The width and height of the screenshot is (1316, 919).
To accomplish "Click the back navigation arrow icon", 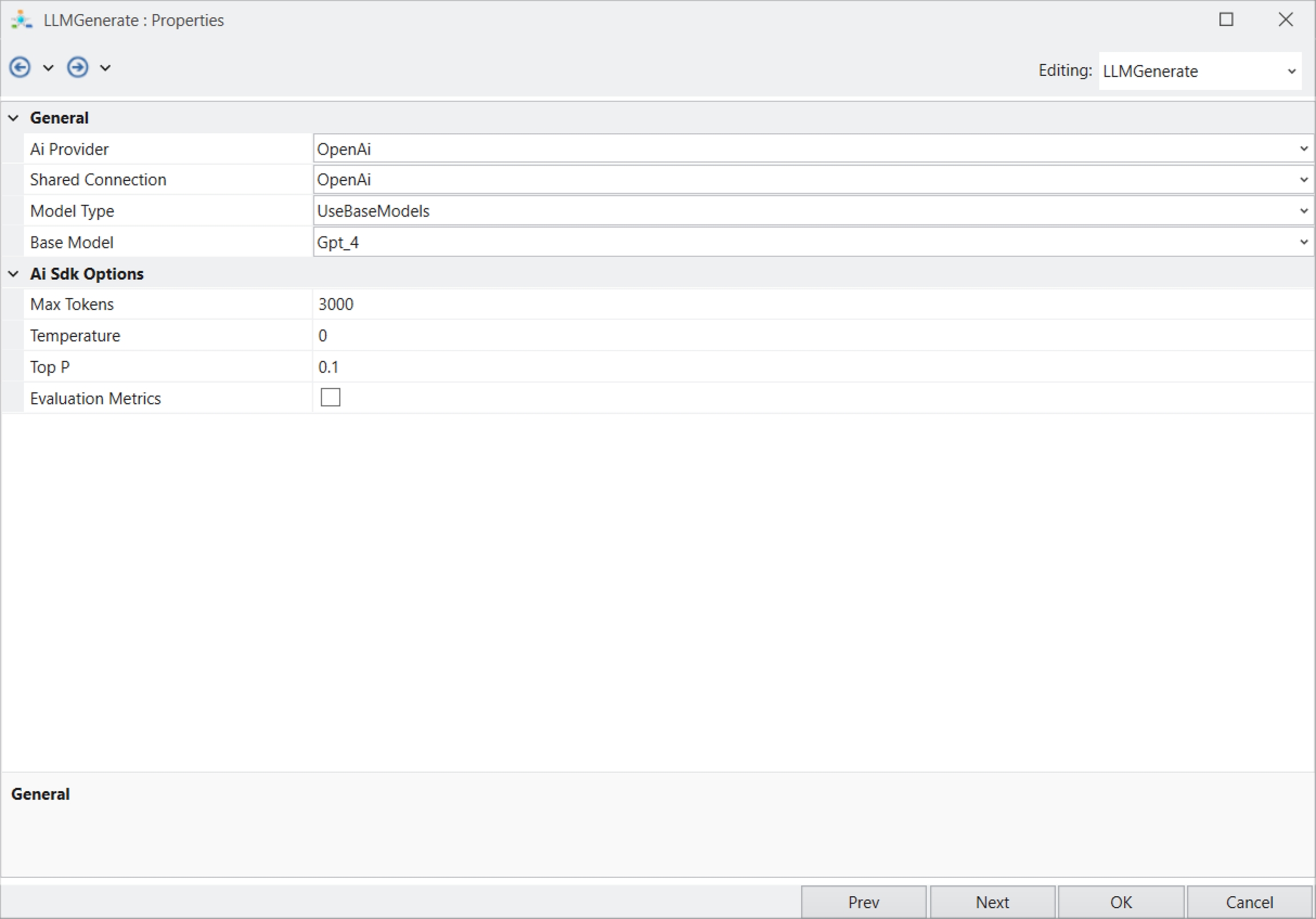I will point(20,67).
